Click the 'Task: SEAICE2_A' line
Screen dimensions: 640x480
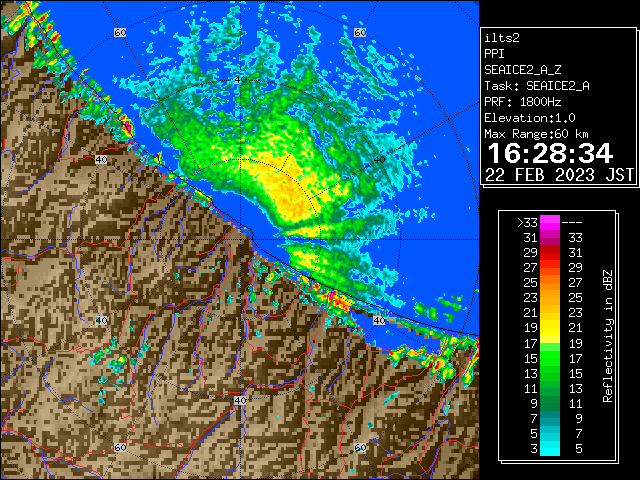coord(537,86)
